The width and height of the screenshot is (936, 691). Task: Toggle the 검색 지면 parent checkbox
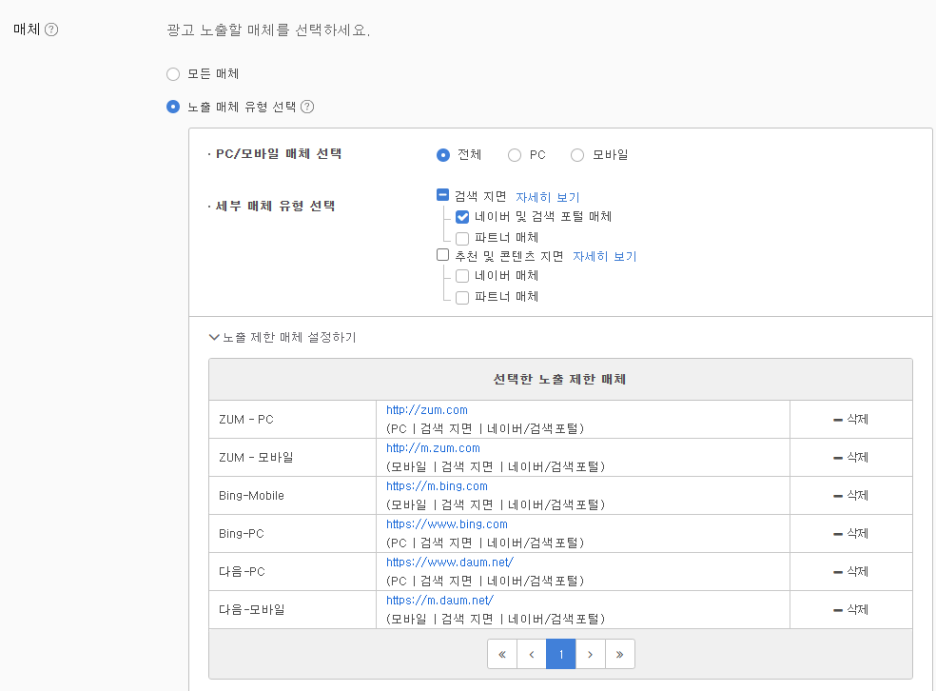tap(442, 195)
